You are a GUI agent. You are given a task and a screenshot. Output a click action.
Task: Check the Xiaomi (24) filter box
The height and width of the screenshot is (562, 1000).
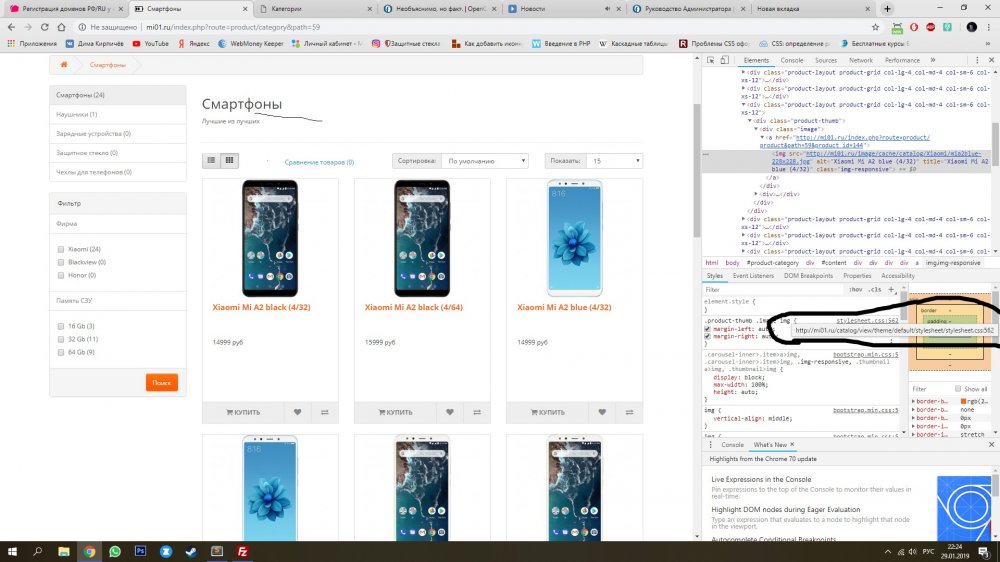pos(61,249)
